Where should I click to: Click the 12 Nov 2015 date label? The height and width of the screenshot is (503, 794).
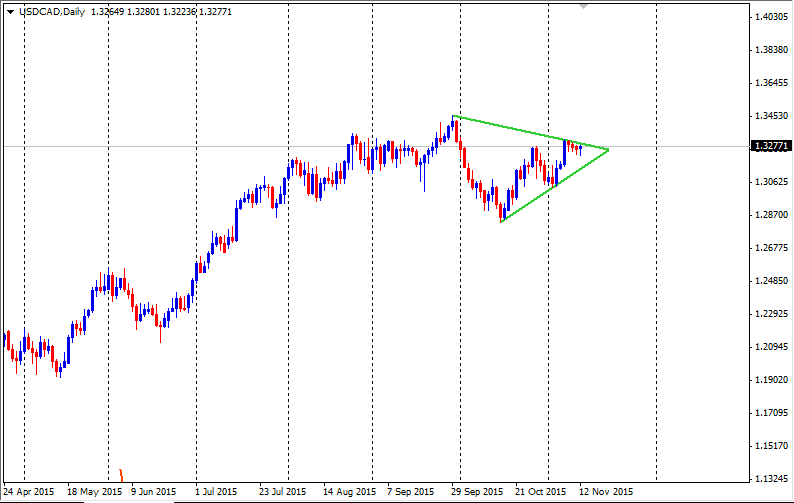click(606, 491)
